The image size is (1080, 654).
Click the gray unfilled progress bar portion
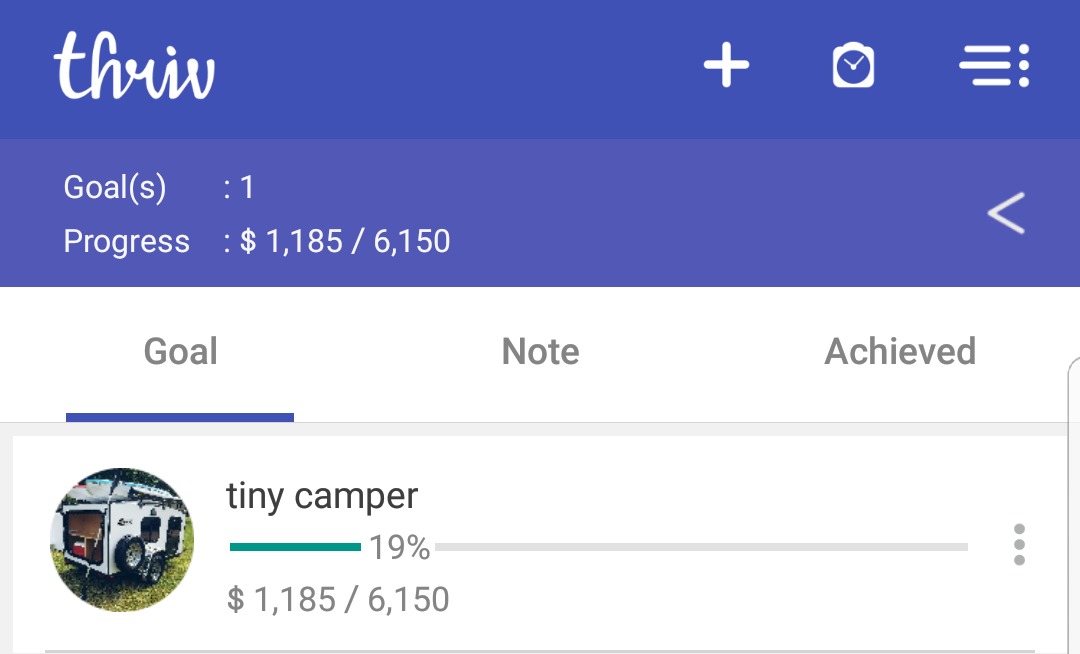coord(700,547)
